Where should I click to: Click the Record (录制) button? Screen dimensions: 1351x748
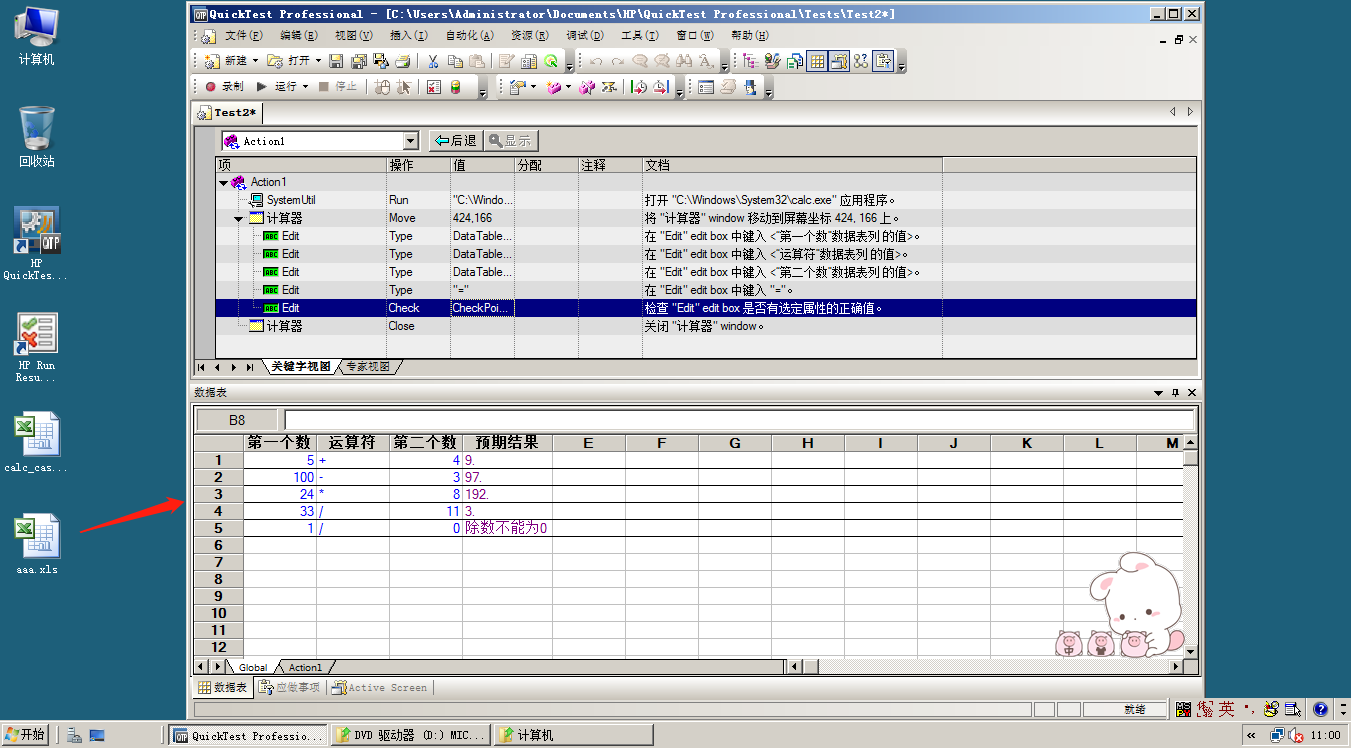click(224, 87)
